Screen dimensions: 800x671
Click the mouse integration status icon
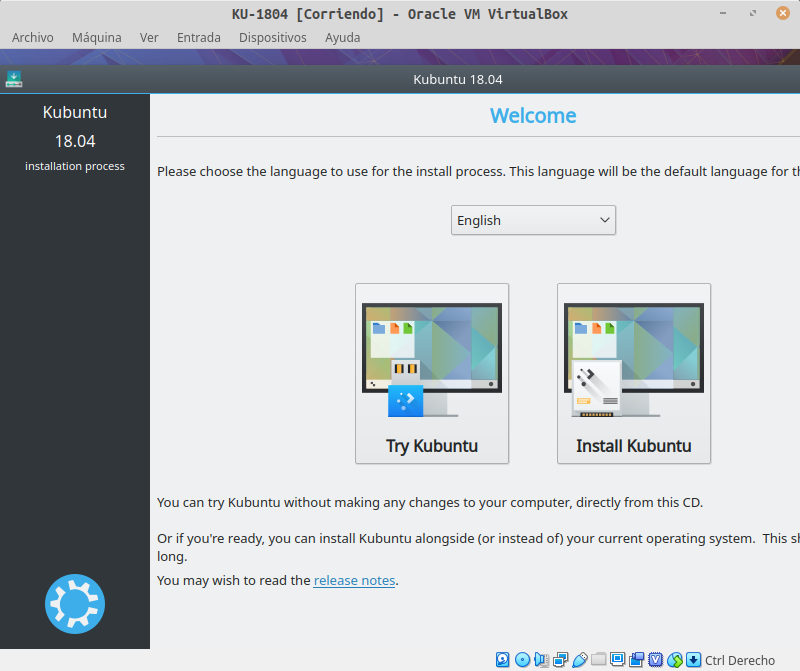coord(674,659)
